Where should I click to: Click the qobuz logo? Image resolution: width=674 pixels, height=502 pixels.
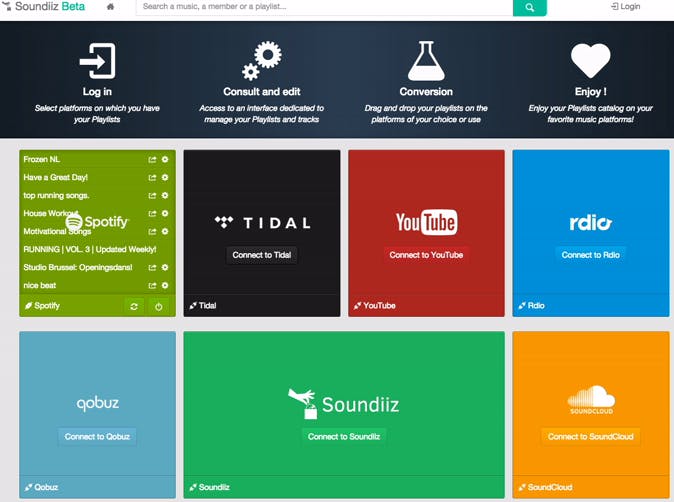point(98,404)
